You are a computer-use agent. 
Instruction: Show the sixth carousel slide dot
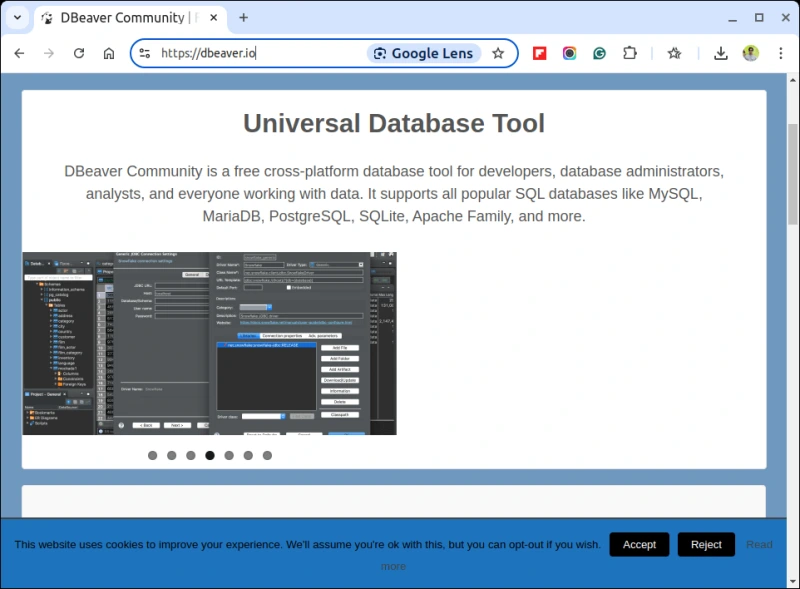pyautogui.click(x=248, y=455)
